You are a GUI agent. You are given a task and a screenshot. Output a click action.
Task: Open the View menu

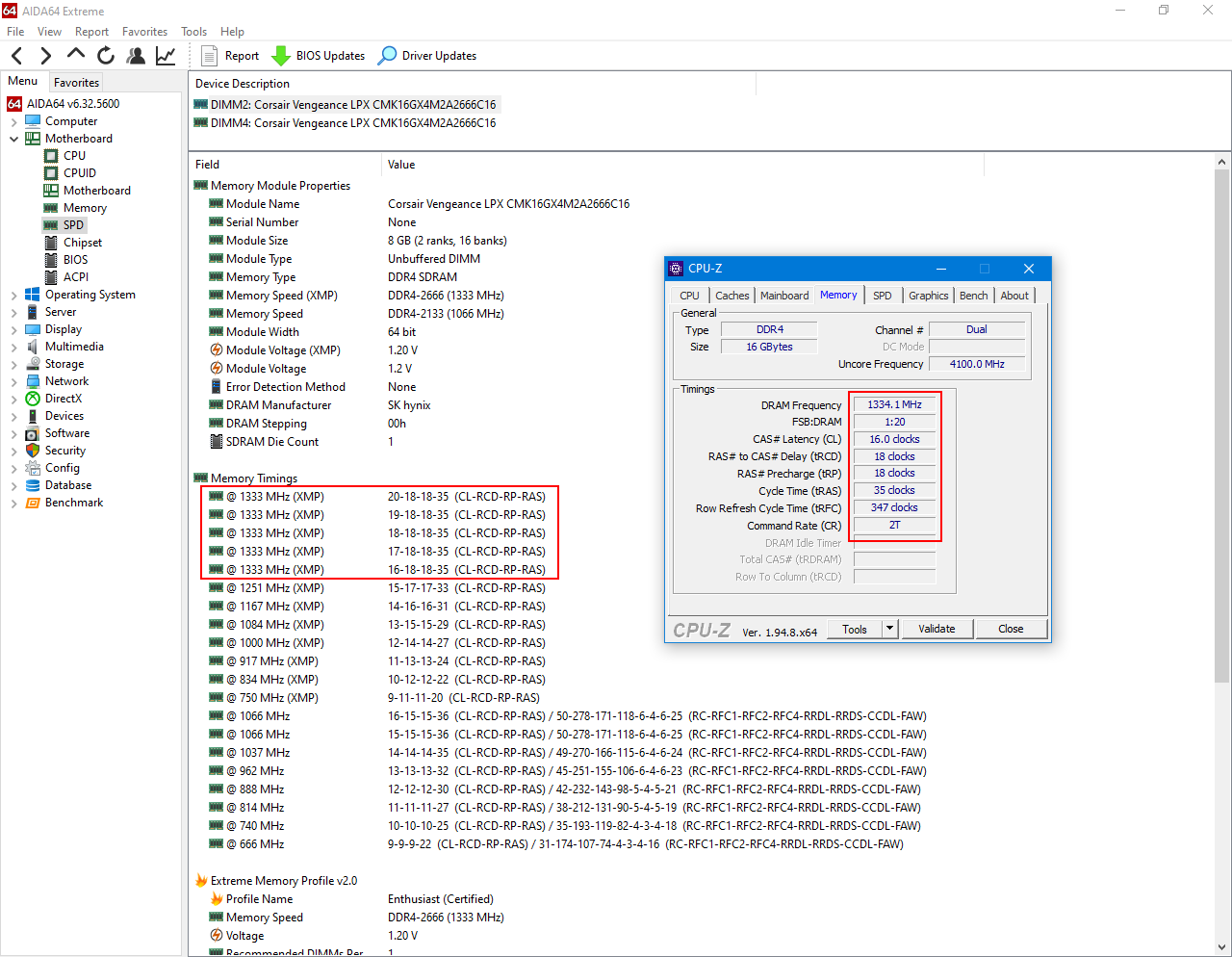click(x=49, y=32)
